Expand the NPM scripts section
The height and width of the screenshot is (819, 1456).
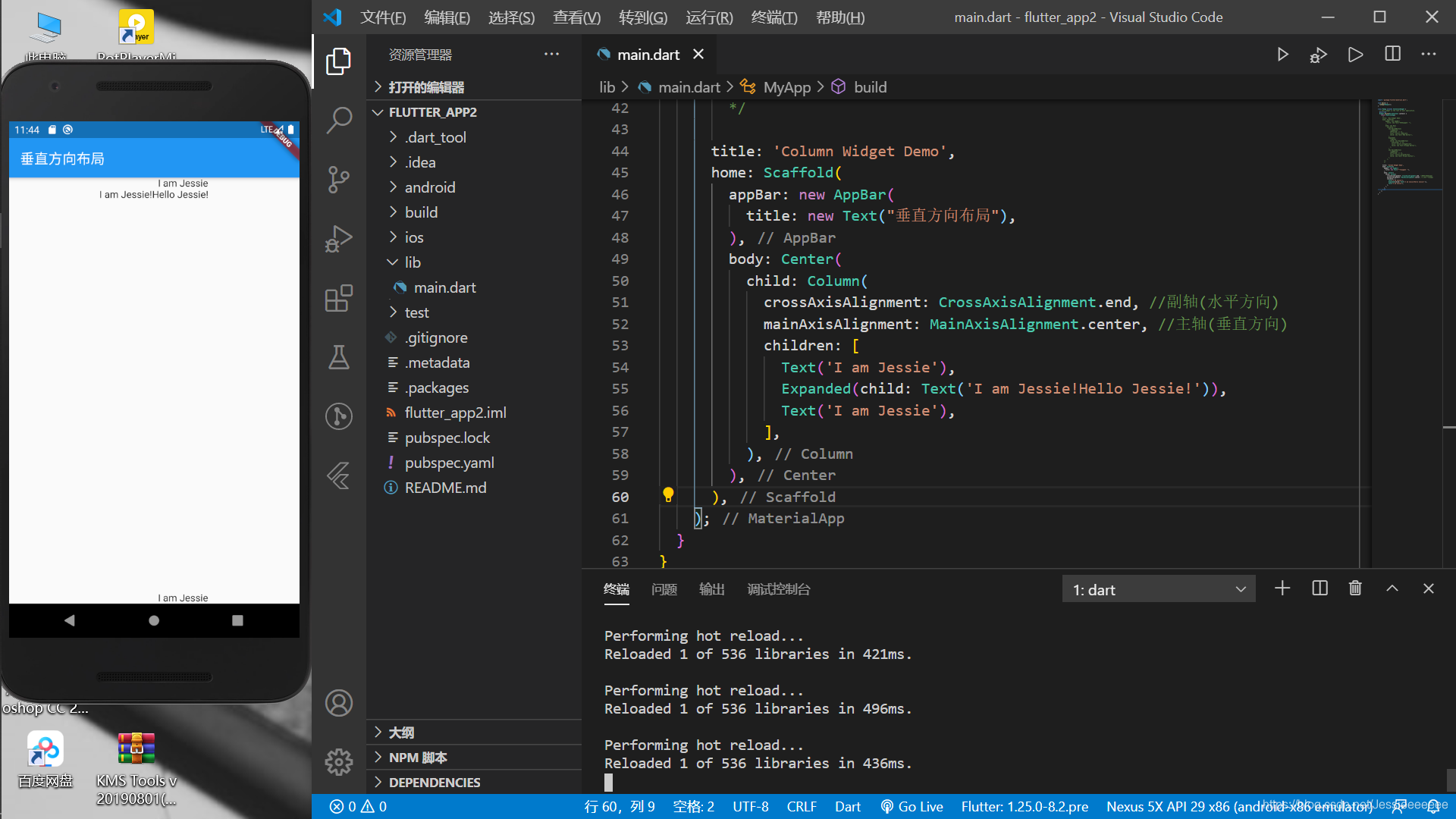click(x=474, y=758)
